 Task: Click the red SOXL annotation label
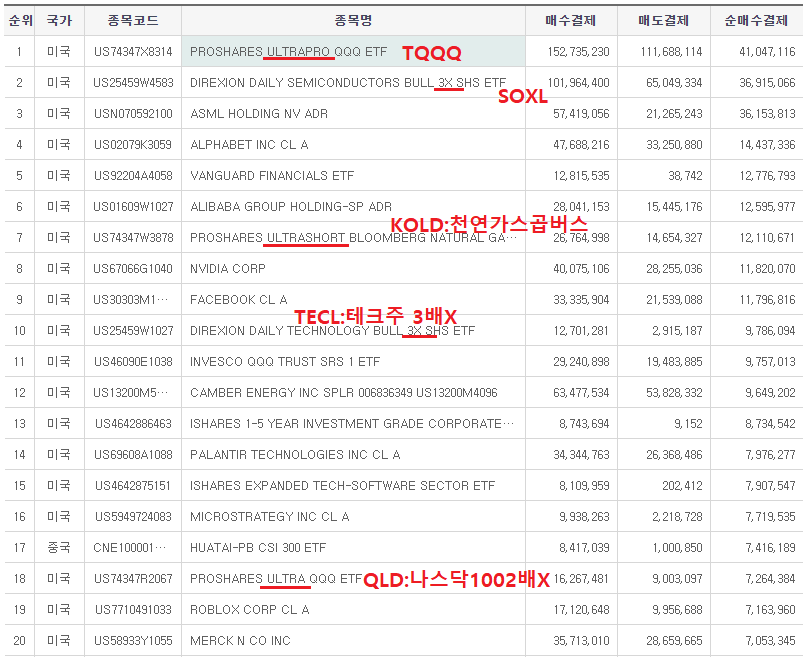click(x=523, y=97)
